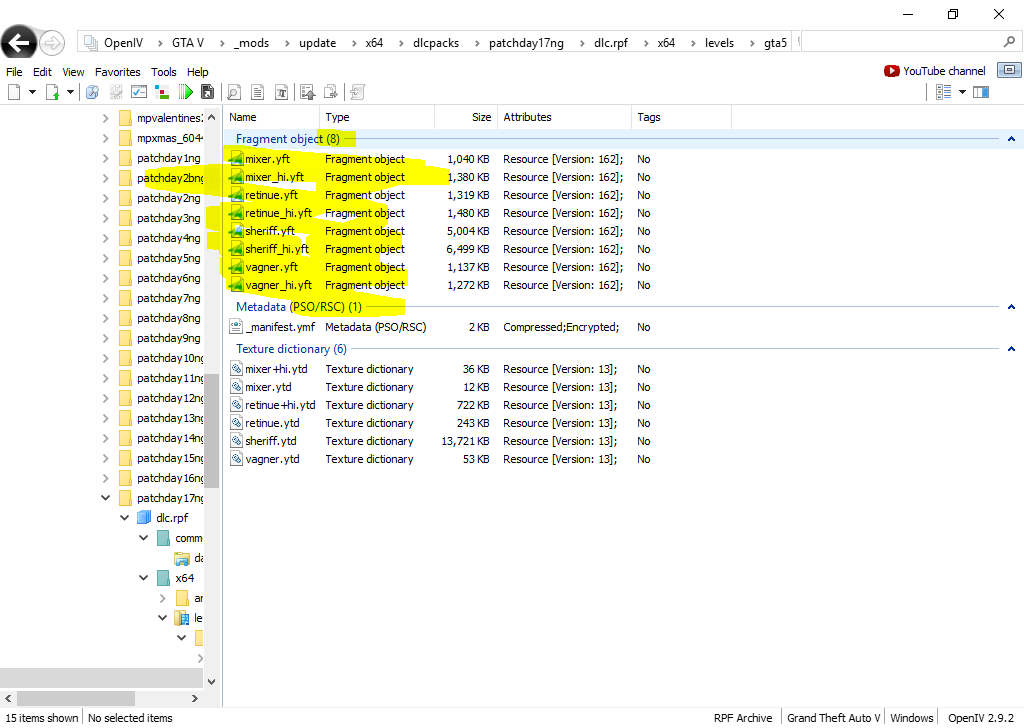
Task: Click the dark save-disk toolbar icon
Action: click(x=207, y=92)
